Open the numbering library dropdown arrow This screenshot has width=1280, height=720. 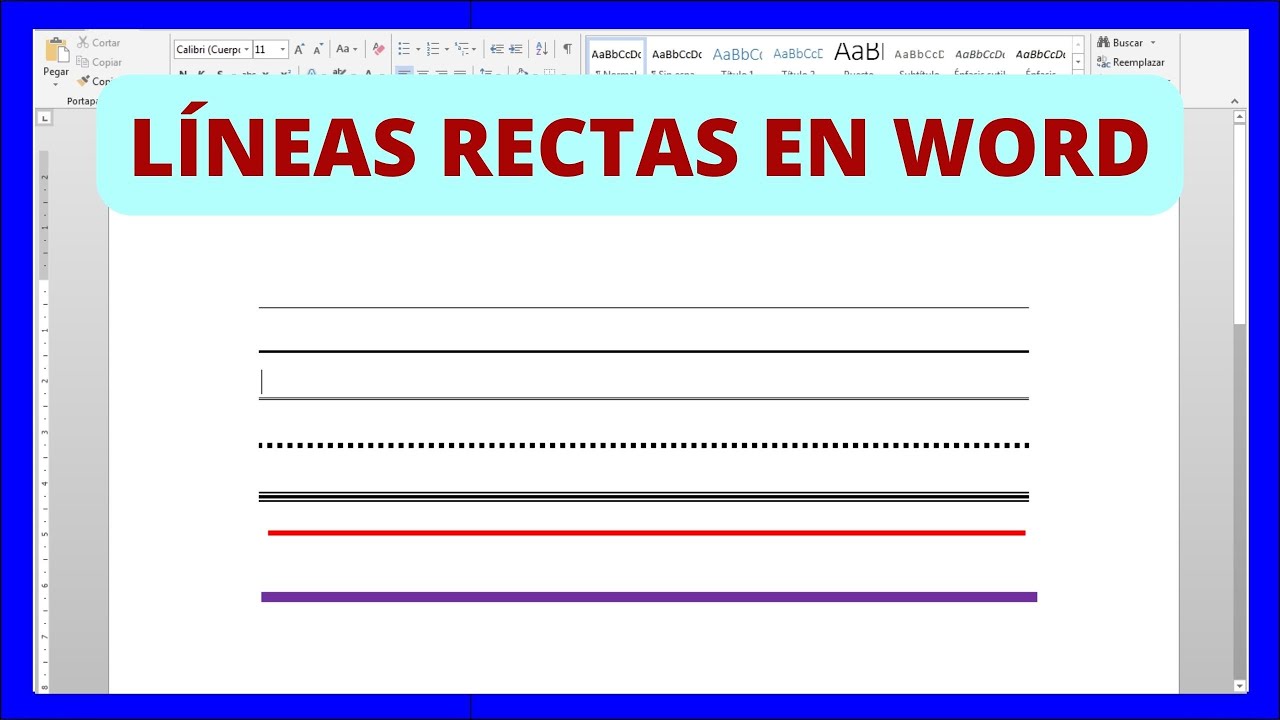click(x=446, y=49)
